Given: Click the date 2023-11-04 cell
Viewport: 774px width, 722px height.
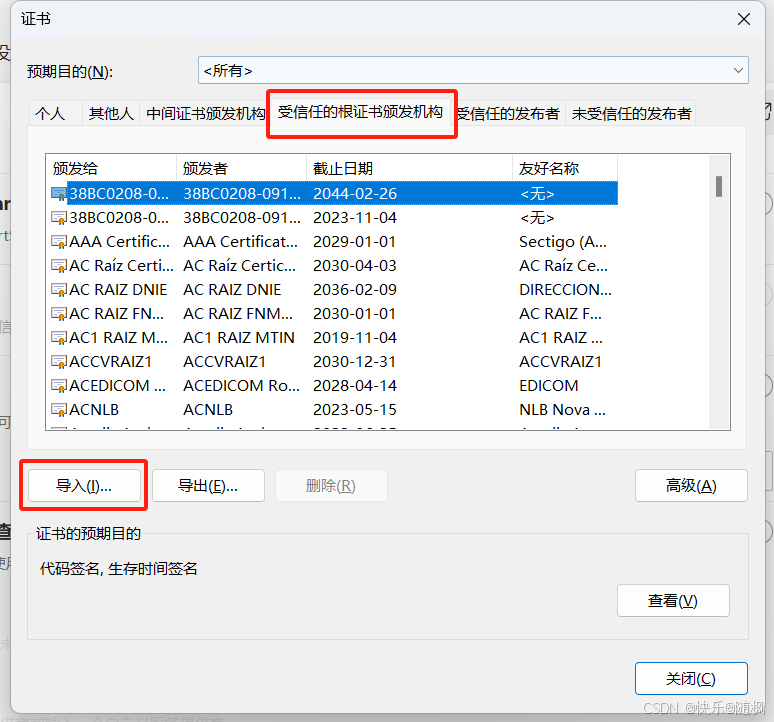Looking at the screenshot, I should (355, 218).
